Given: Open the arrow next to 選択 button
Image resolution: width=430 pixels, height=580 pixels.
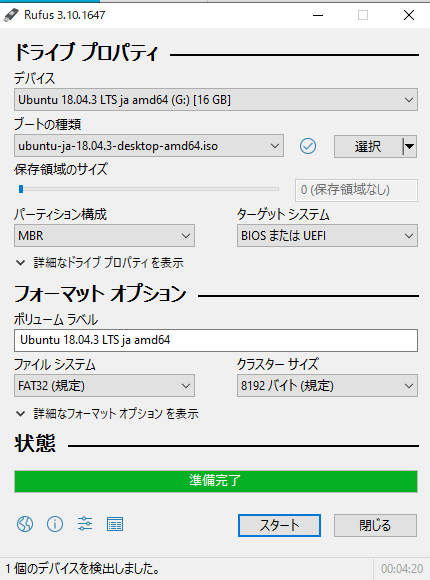Looking at the screenshot, I should point(409,146).
